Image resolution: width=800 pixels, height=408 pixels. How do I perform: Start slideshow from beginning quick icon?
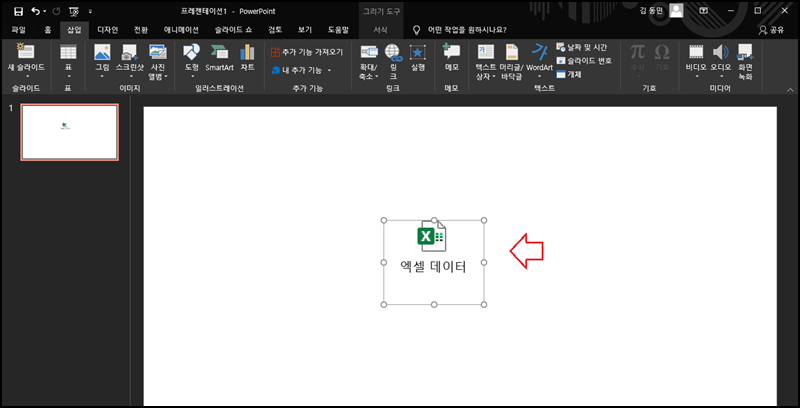click(74, 11)
